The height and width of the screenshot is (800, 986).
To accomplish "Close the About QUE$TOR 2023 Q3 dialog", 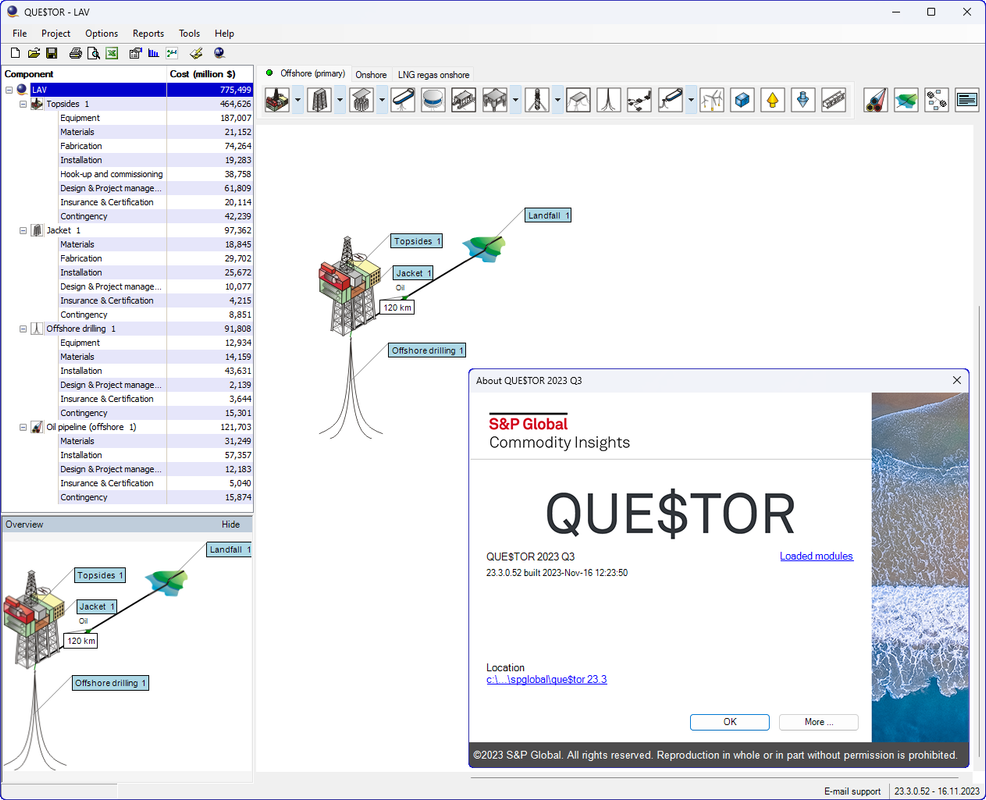I will click(956, 381).
